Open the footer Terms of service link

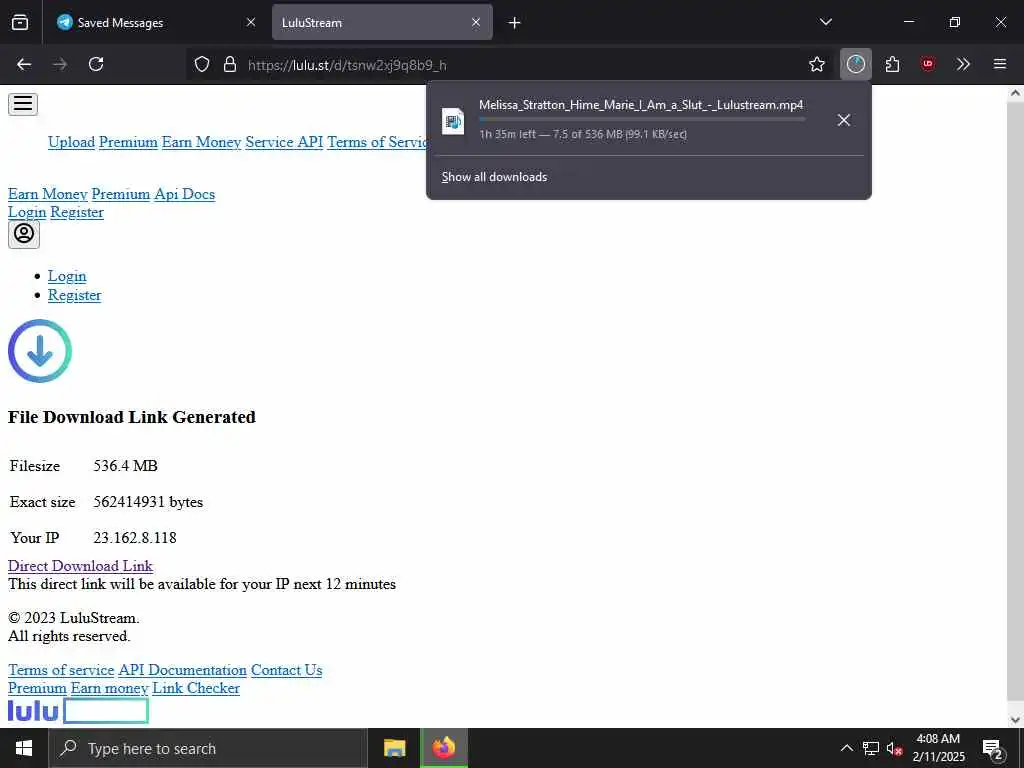tap(61, 670)
